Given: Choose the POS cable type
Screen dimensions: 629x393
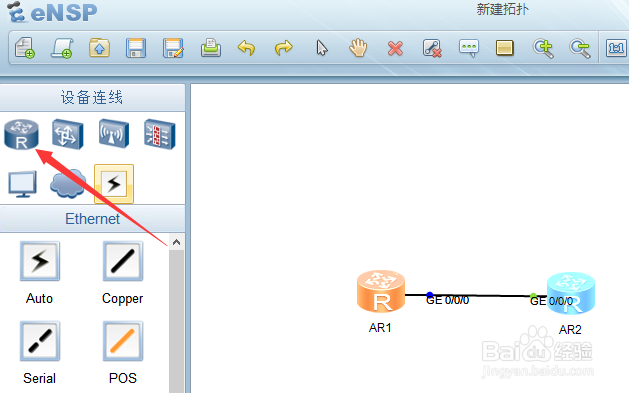Looking at the screenshot, I should coord(123,341).
